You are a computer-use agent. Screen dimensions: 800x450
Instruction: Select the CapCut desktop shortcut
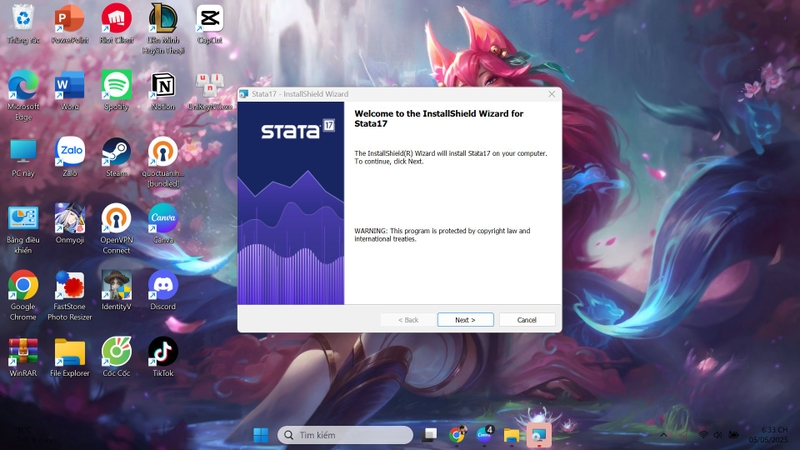(210, 23)
